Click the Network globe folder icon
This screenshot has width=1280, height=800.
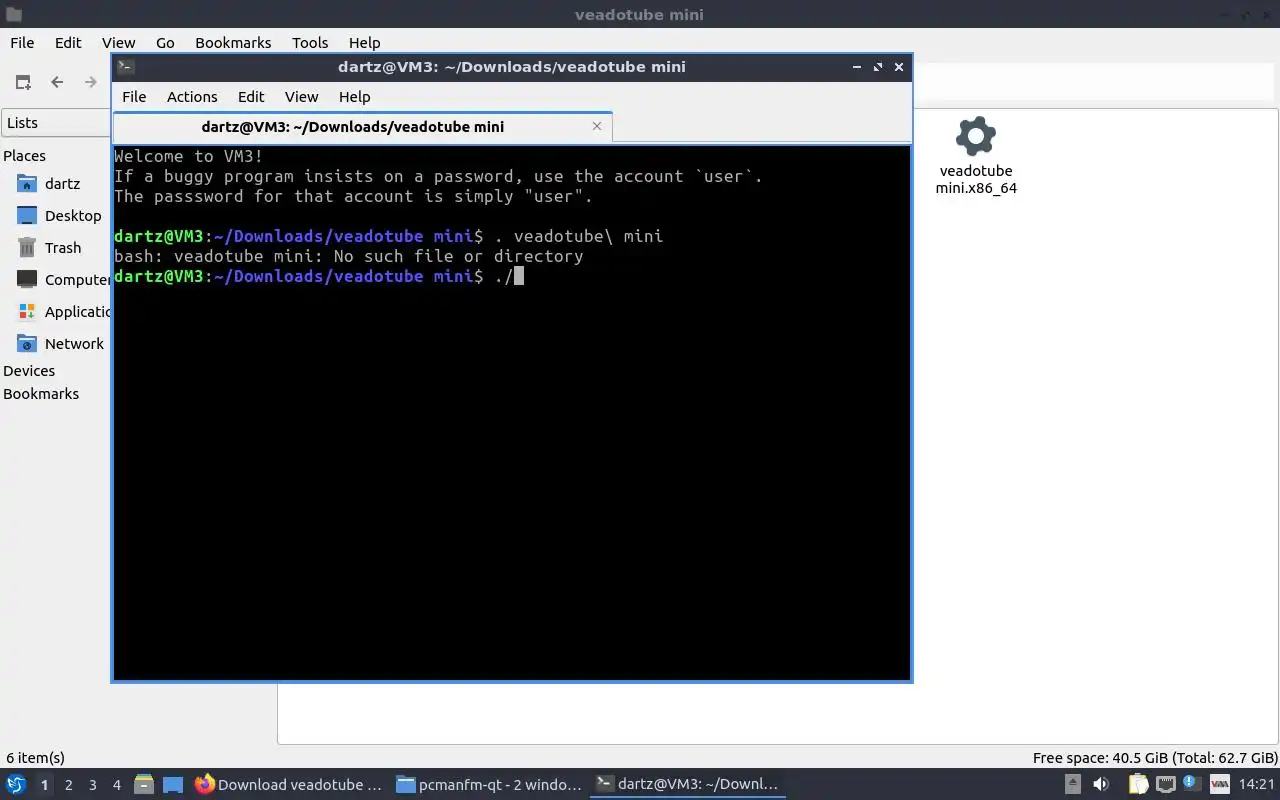(x=27, y=344)
